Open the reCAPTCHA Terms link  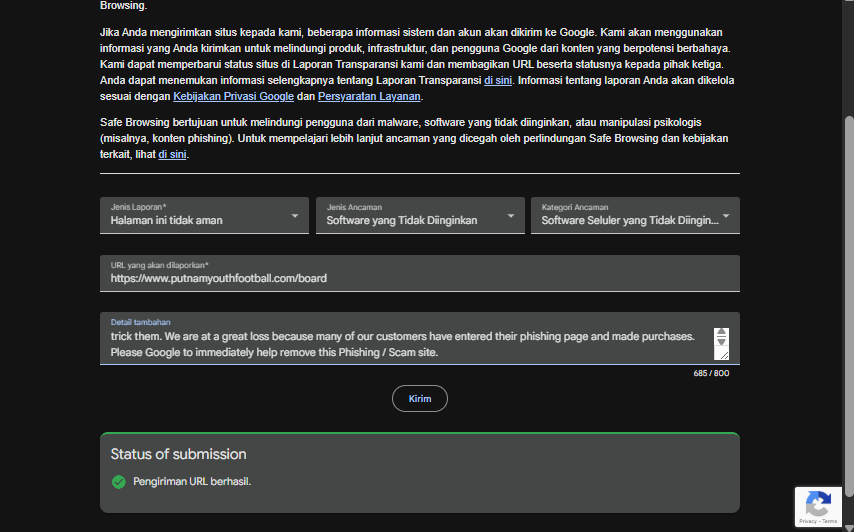coord(829,521)
